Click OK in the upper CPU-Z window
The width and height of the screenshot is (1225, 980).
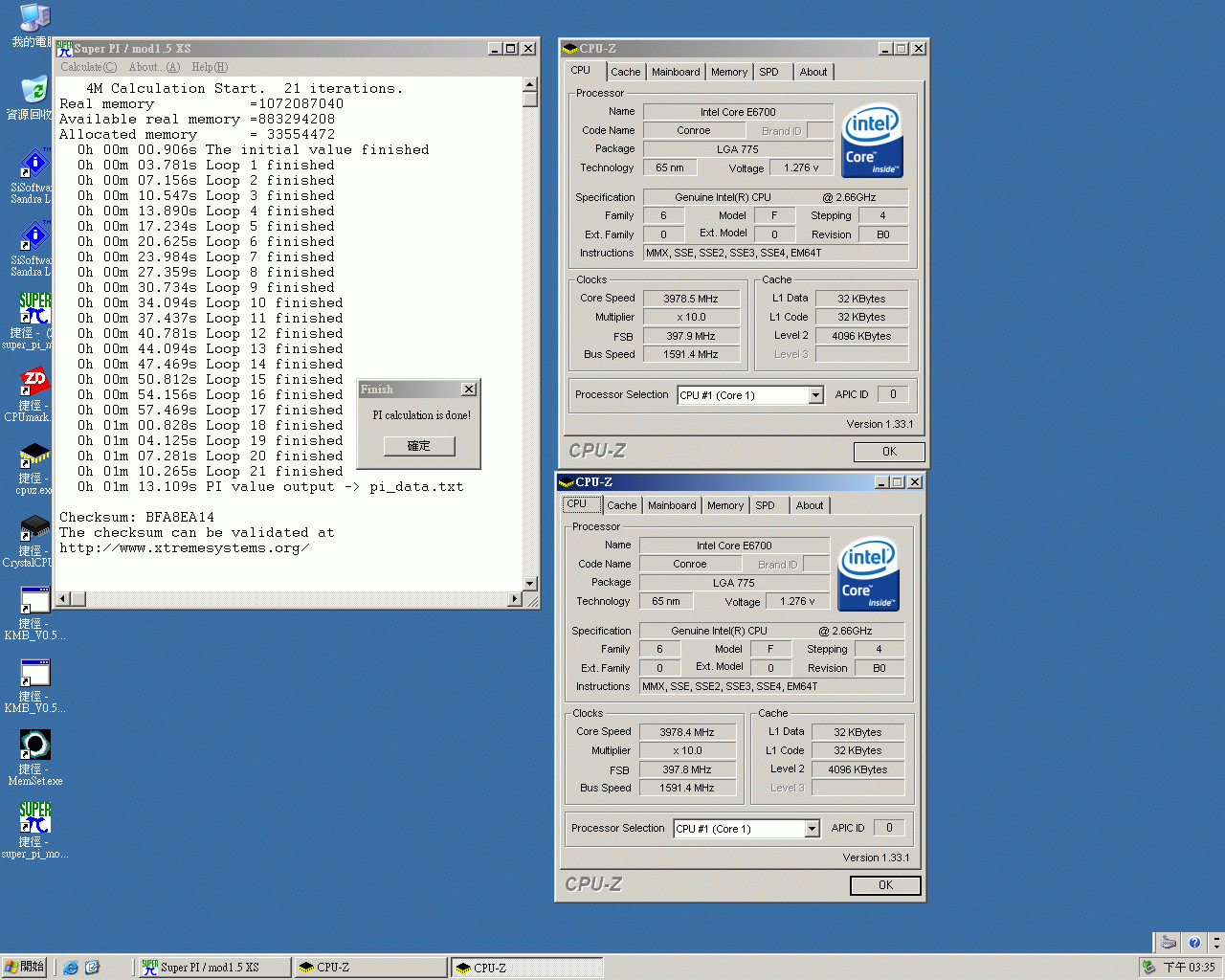pos(889,452)
